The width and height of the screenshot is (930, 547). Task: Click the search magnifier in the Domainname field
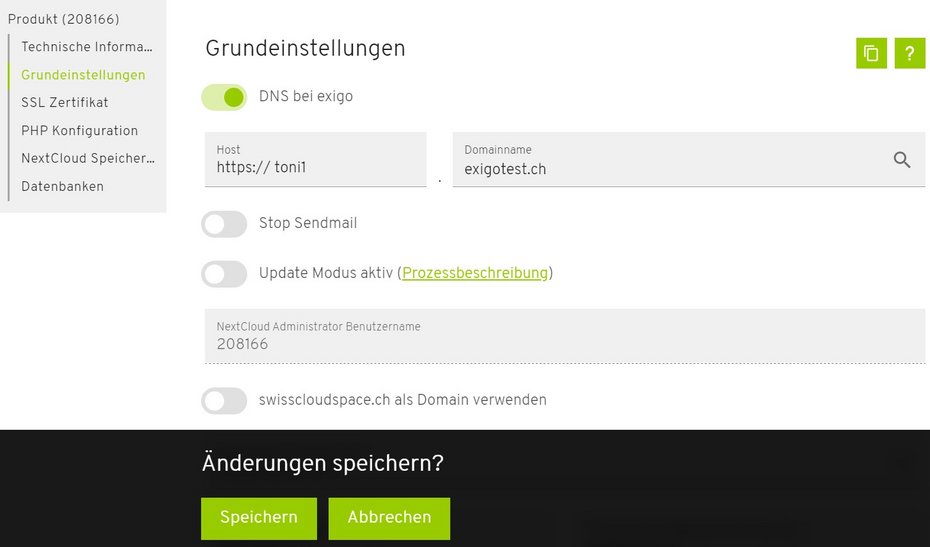tap(902, 160)
